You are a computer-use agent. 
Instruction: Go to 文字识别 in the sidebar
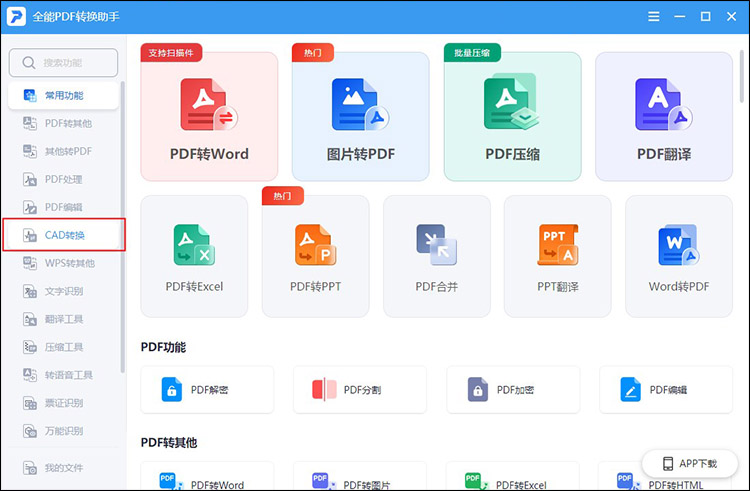pyautogui.click(x=64, y=291)
